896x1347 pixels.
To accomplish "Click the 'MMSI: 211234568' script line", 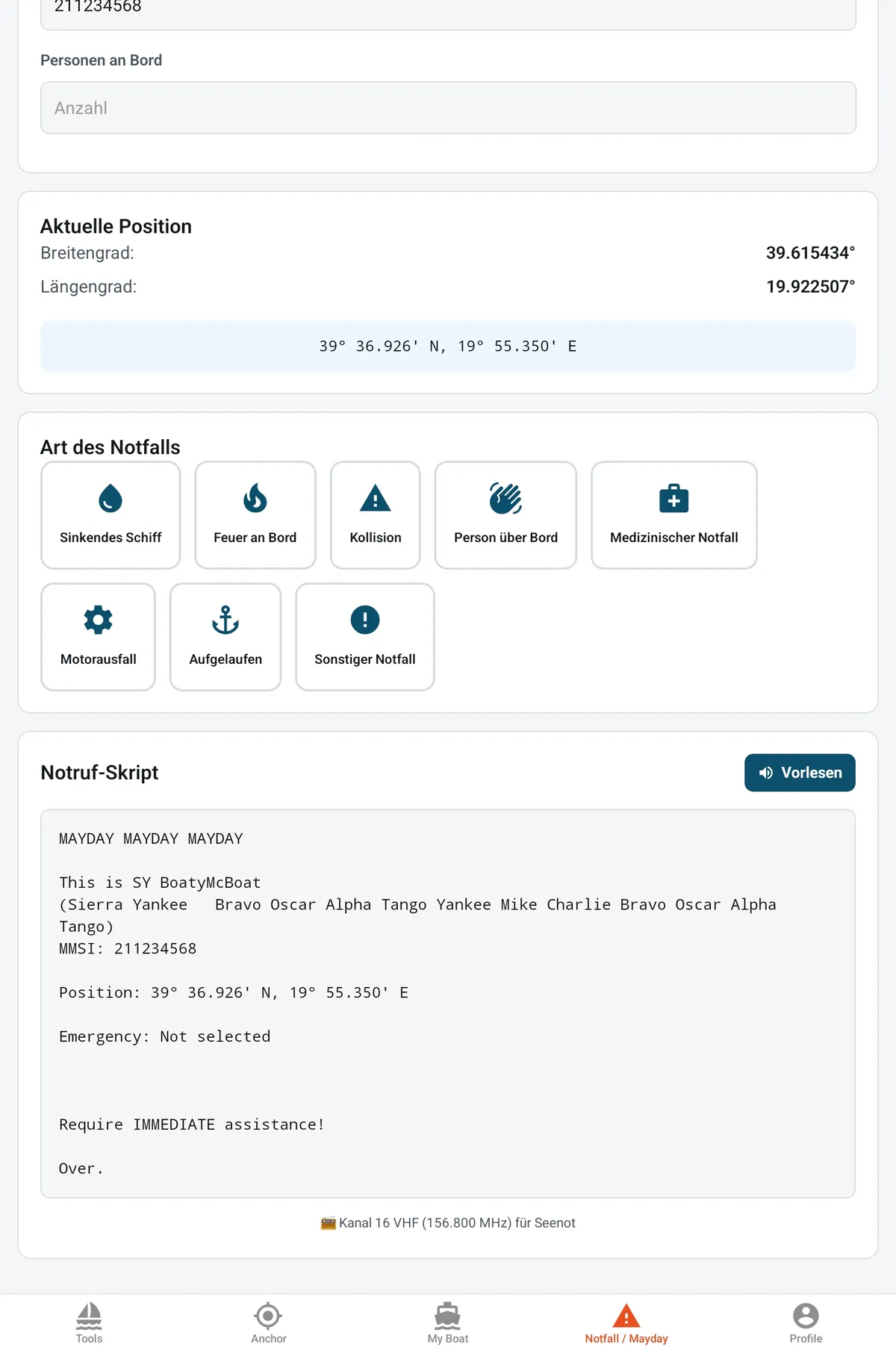I will click(128, 948).
